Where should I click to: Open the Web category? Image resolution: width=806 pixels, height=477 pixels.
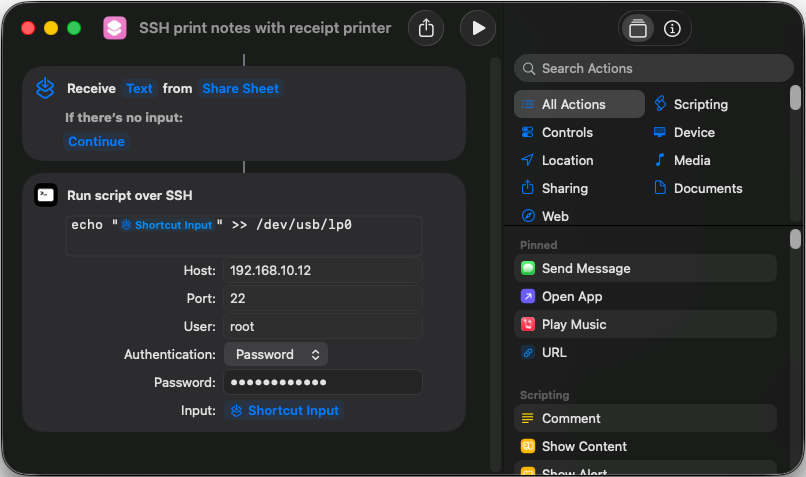[x=545, y=216]
